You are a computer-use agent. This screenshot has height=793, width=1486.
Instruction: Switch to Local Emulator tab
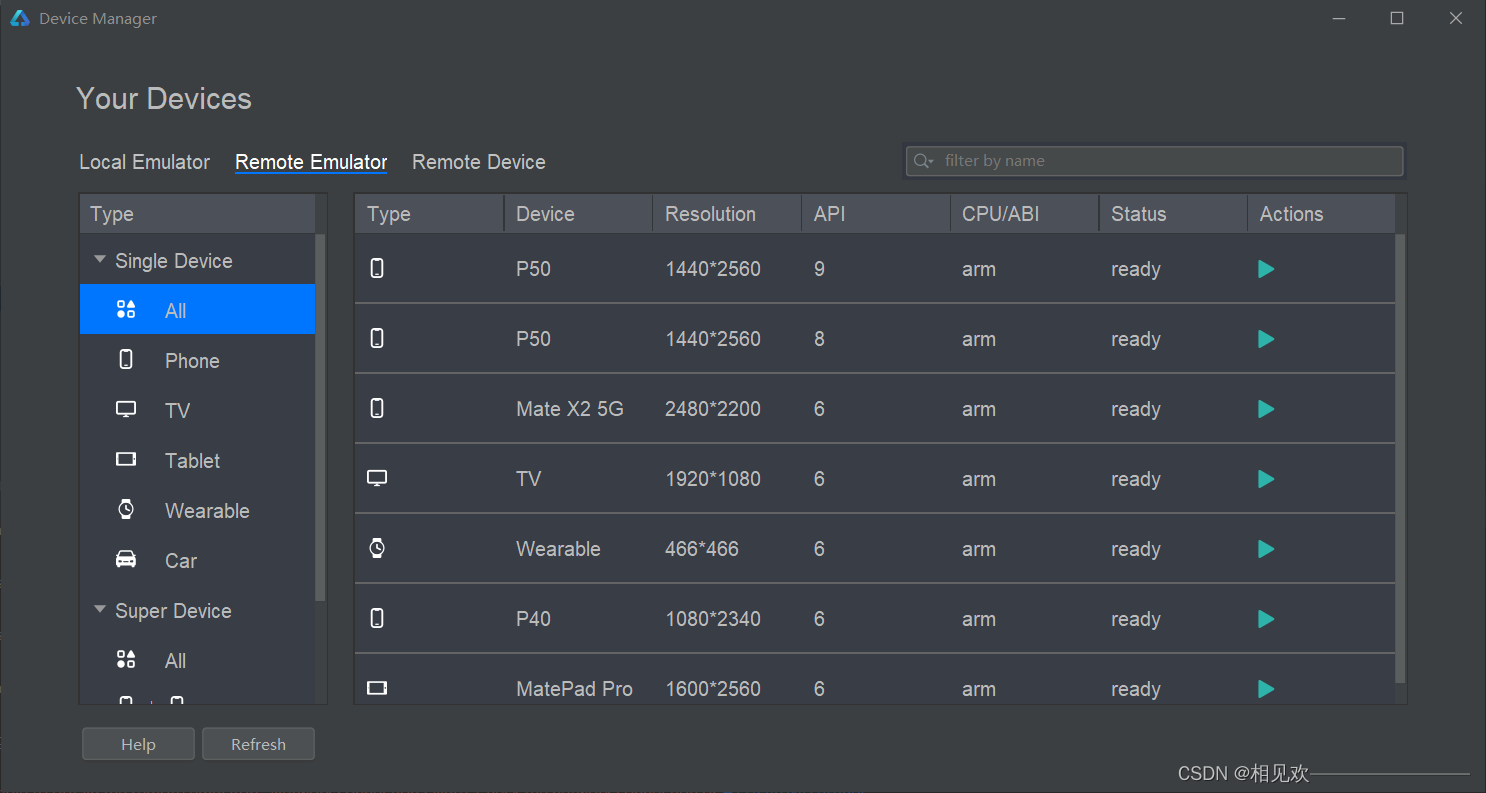tap(145, 162)
